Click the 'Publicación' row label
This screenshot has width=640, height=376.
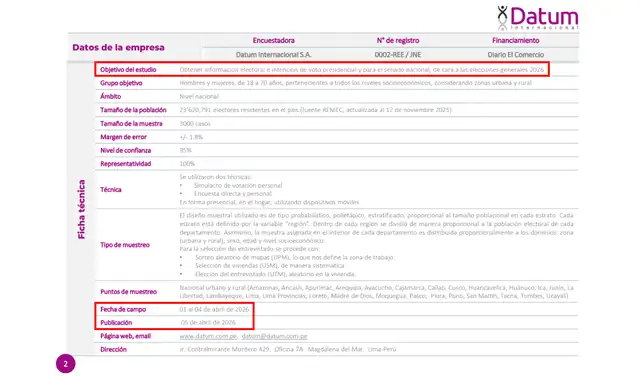(x=116, y=323)
